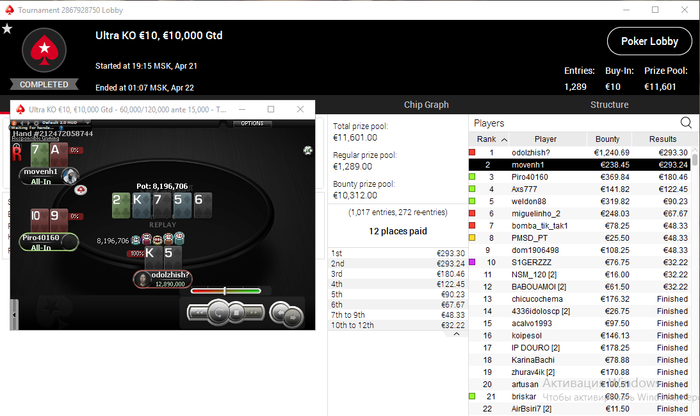Open the OPTIONS menu in replayer
Viewport: 700px width, 416px height.
[252, 123]
